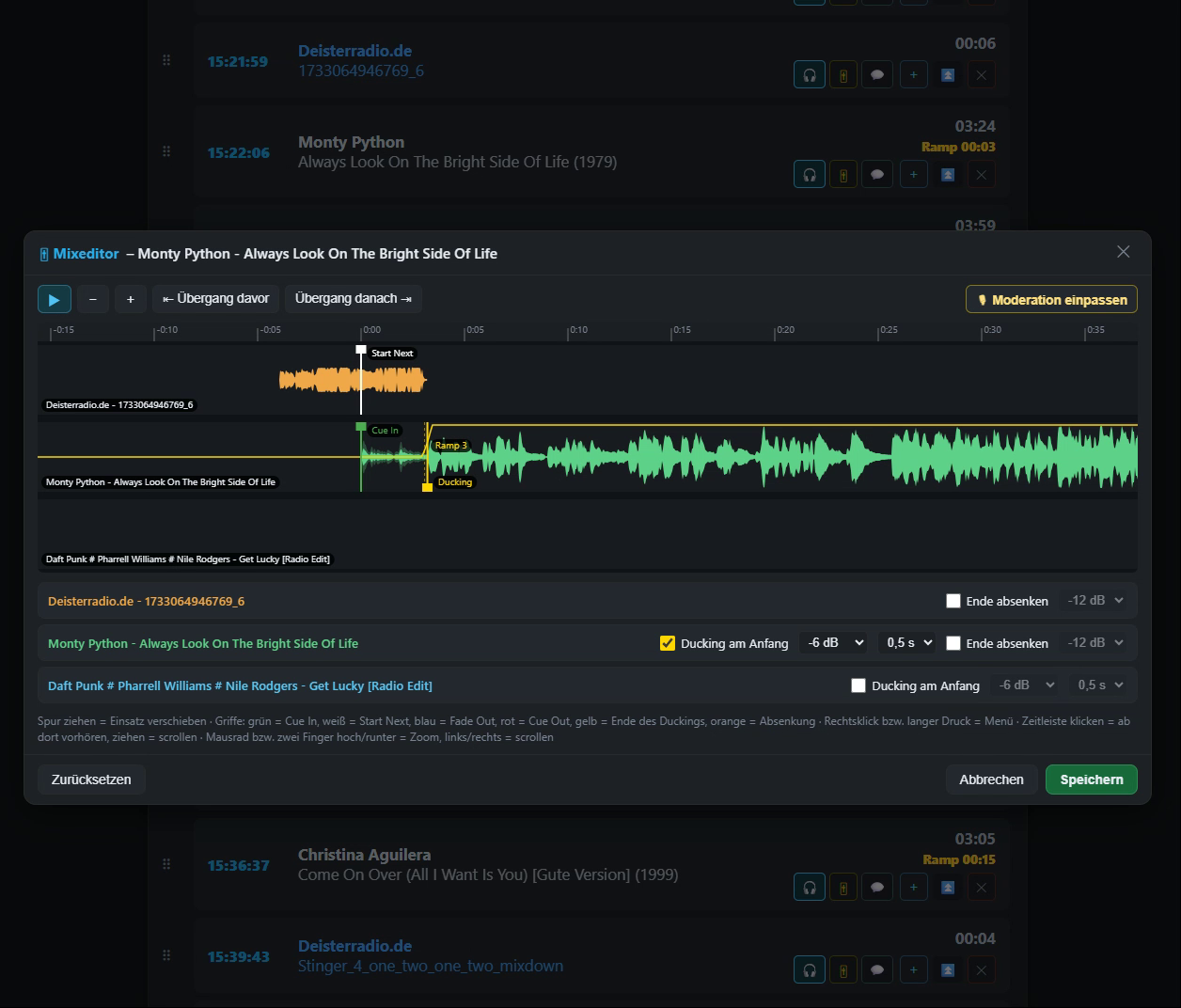Click the 0:00 mark on timeline ruler
This screenshot has width=1181, height=1008.
[371, 330]
